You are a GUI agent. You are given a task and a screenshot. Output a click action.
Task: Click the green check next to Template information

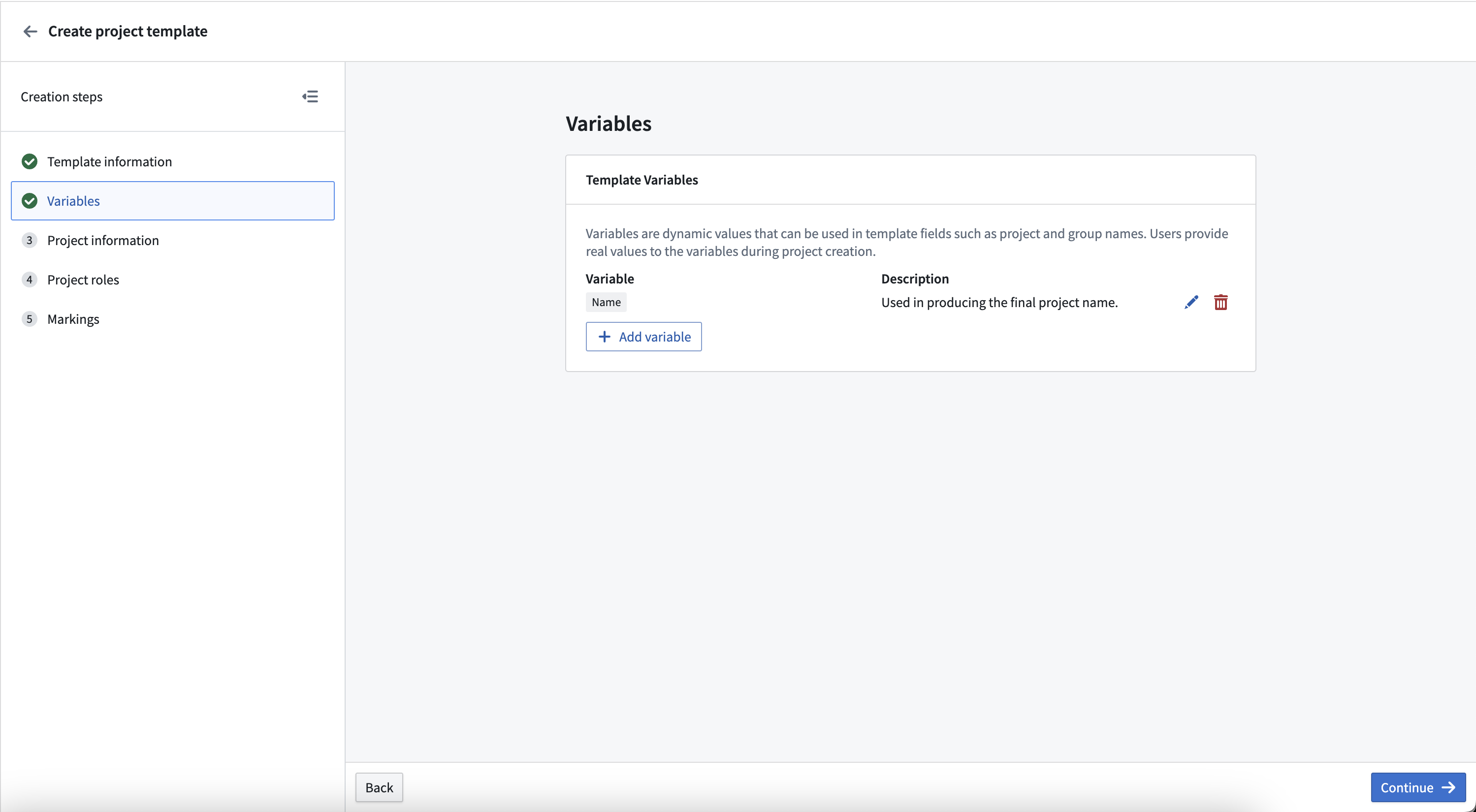[29, 161]
